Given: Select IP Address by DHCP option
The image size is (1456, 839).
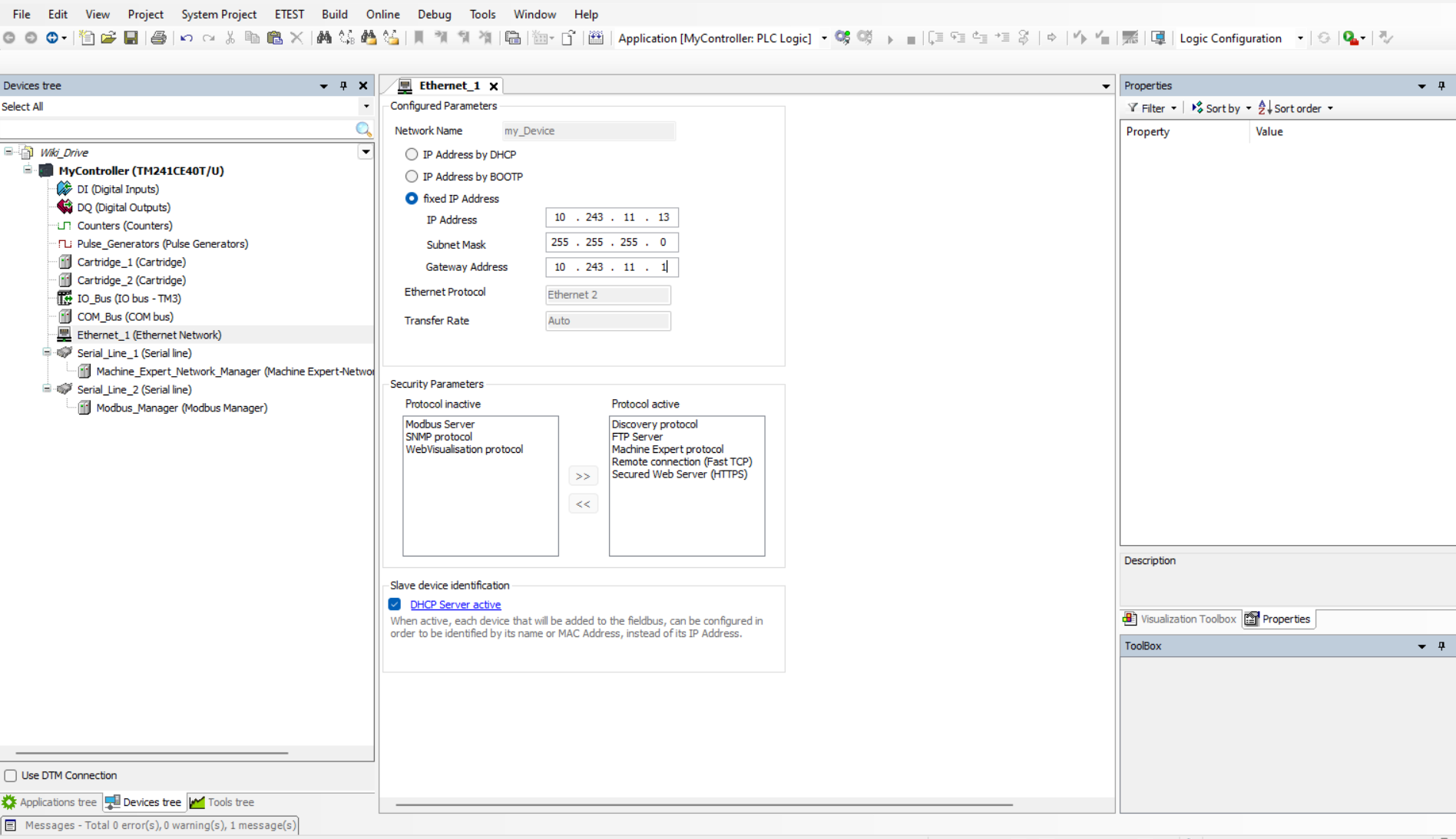Looking at the screenshot, I should coord(412,154).
